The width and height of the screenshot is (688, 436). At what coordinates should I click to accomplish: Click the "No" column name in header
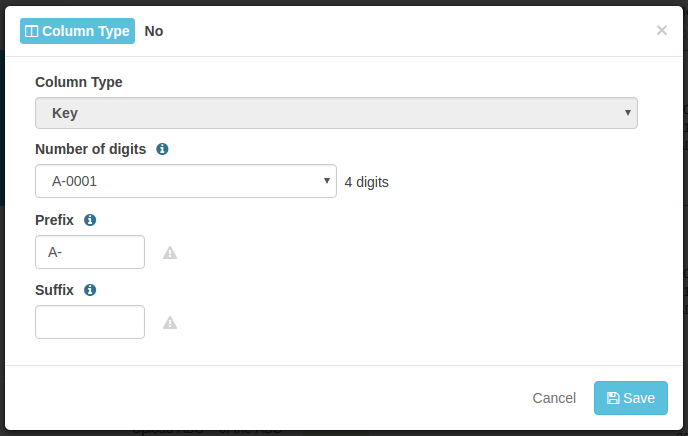pyautogui.click(x=154, y=31)
